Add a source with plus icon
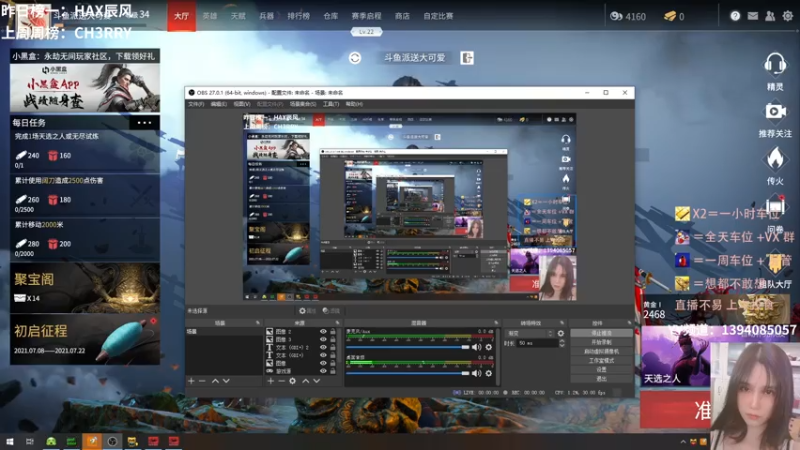 click(270, 381)
